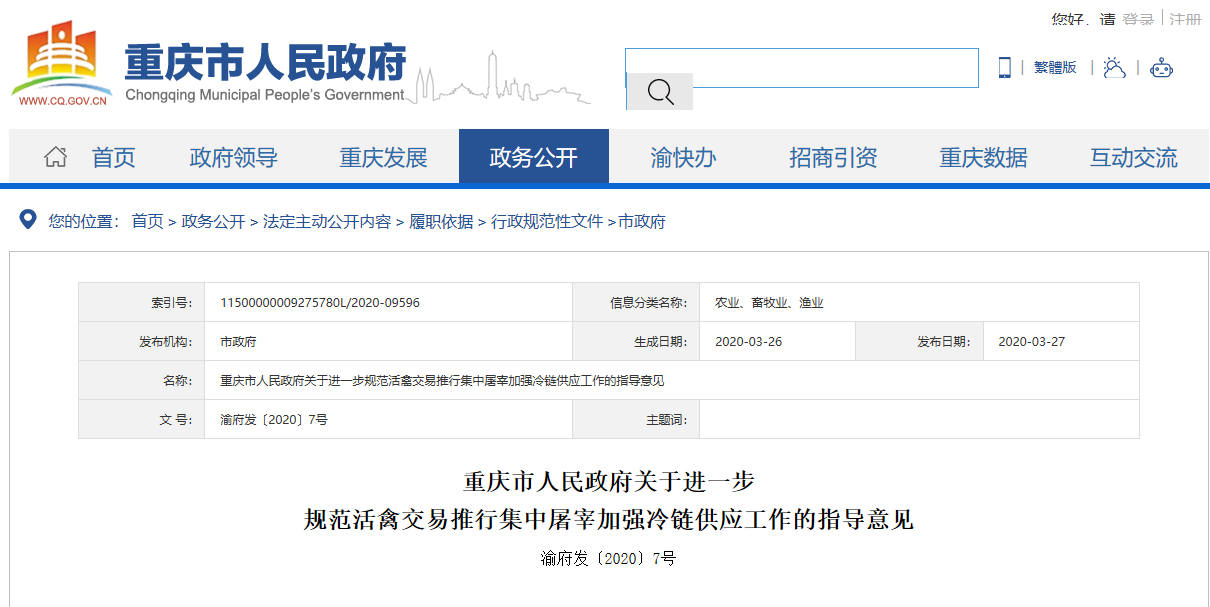
Task: Click the document name in the 名称 row
Action: click(x=442, y=380)
